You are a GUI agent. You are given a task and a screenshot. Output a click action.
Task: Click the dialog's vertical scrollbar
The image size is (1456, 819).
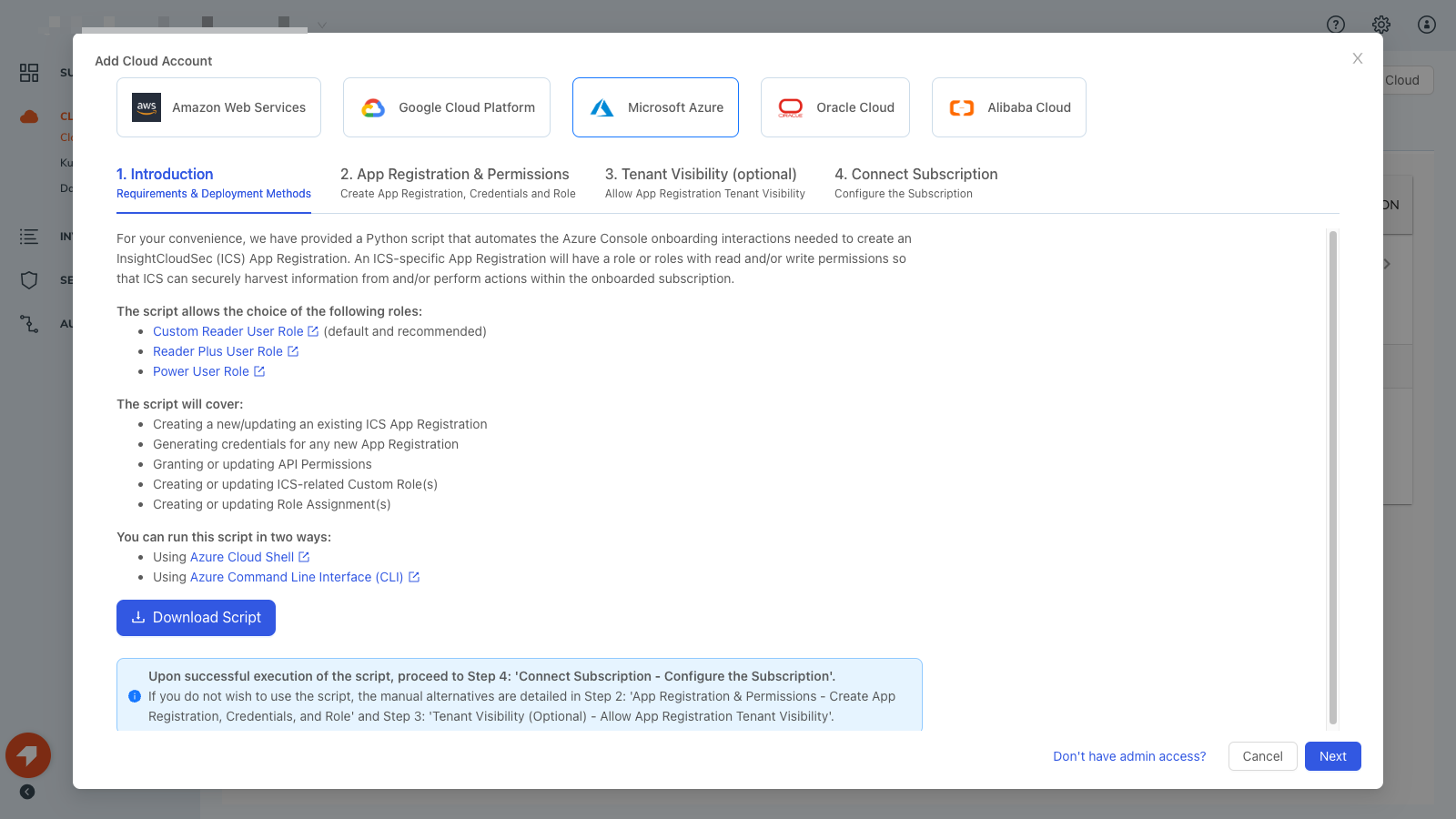1333,478
